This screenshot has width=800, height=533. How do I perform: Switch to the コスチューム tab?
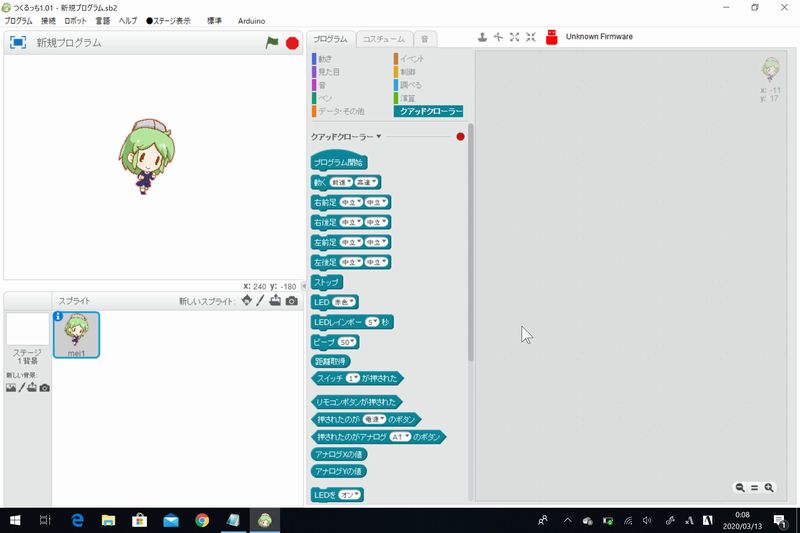coord(383,39)
